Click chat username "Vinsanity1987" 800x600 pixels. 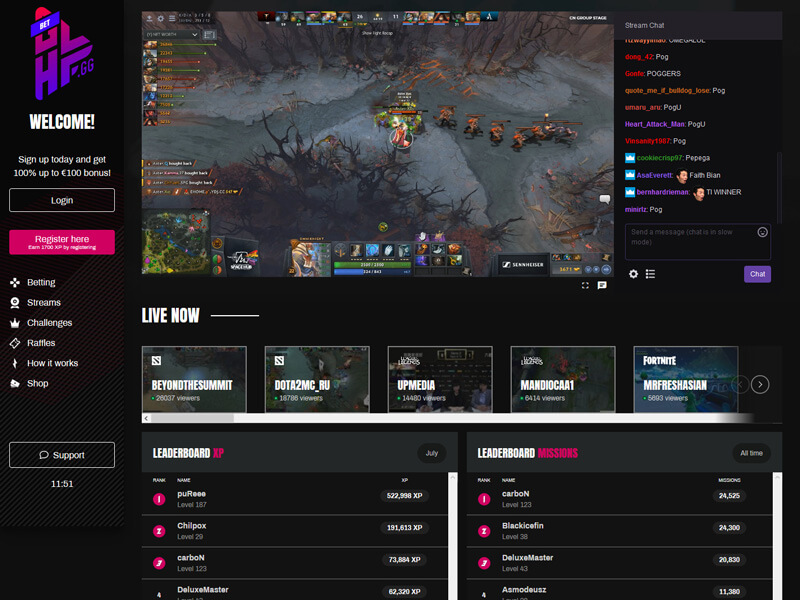648,141
